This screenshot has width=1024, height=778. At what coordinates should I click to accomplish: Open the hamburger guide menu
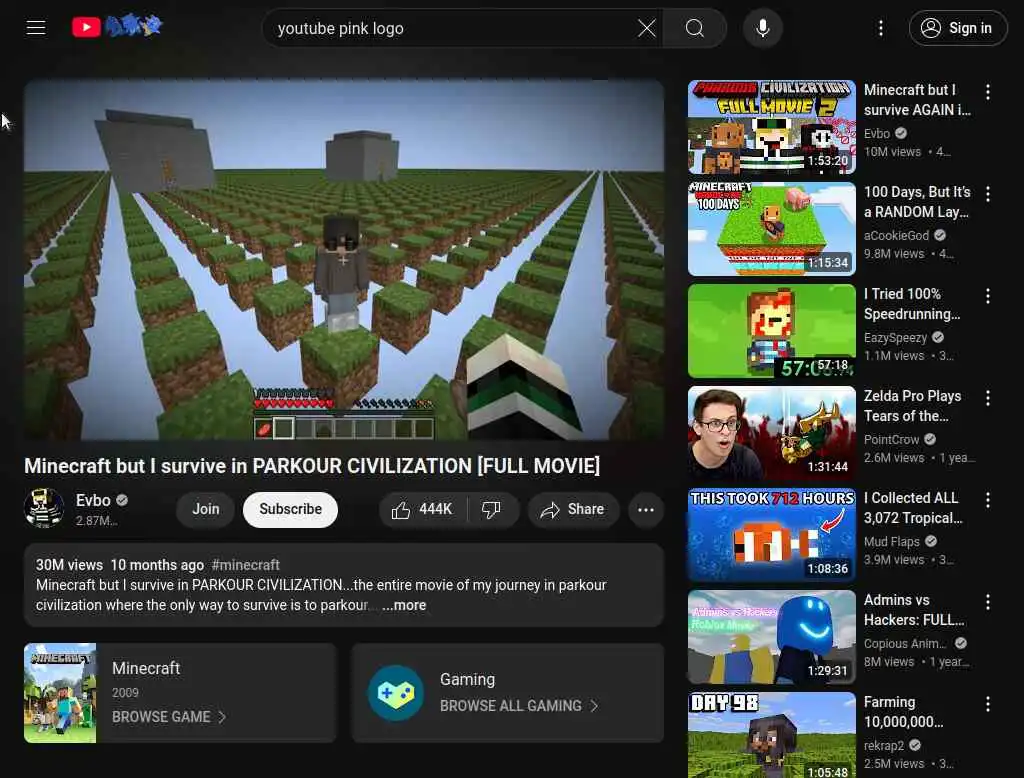pyautogui.click(x=36, y=28)
